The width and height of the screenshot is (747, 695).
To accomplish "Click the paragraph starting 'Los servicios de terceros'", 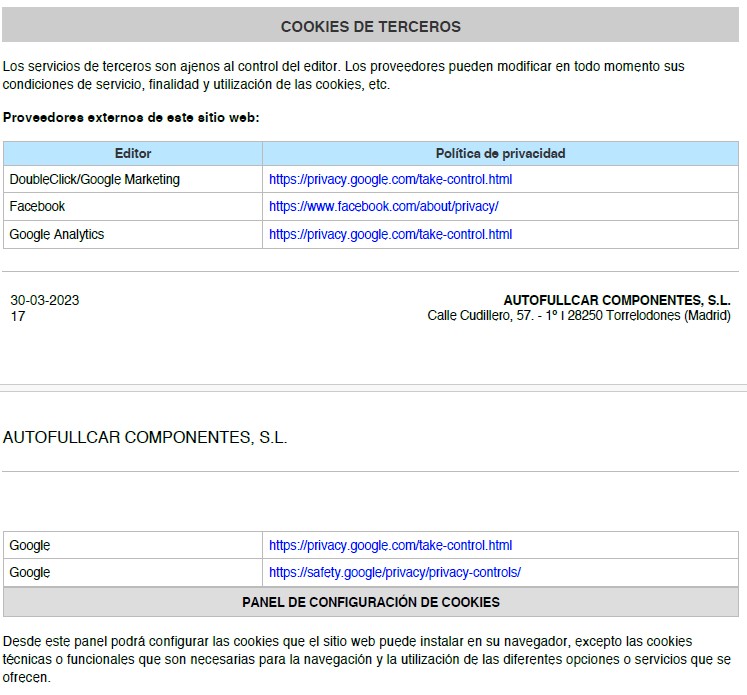I will pyautogui.click(x=343, y=75).
